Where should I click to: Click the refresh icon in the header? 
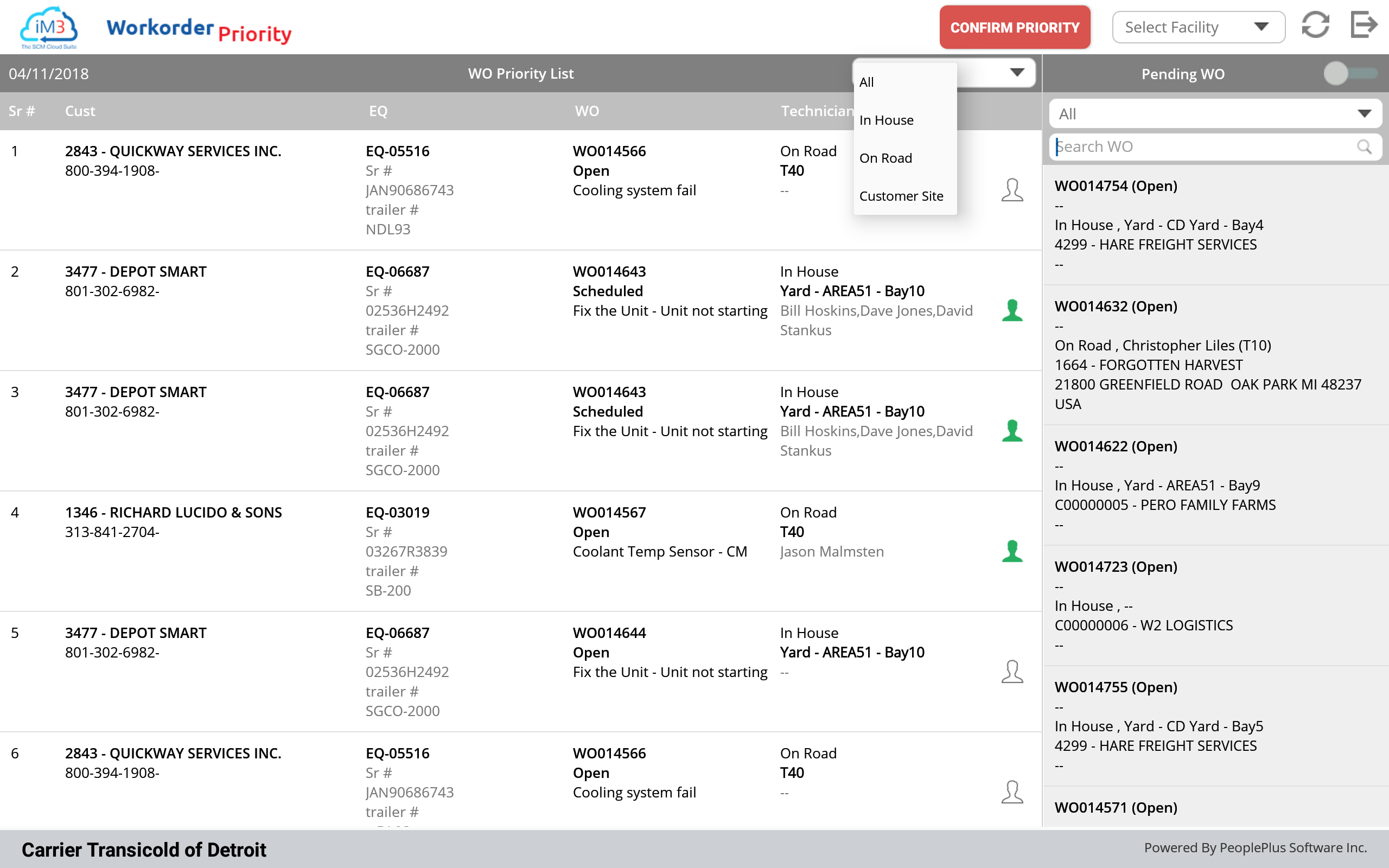tap(1315, 25)
